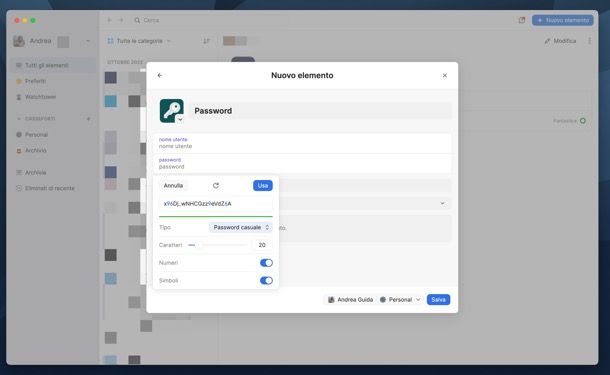Screen dimensions: 610x375
Task: Navigate back with toolbar left arrow
Action: [109, 20]
